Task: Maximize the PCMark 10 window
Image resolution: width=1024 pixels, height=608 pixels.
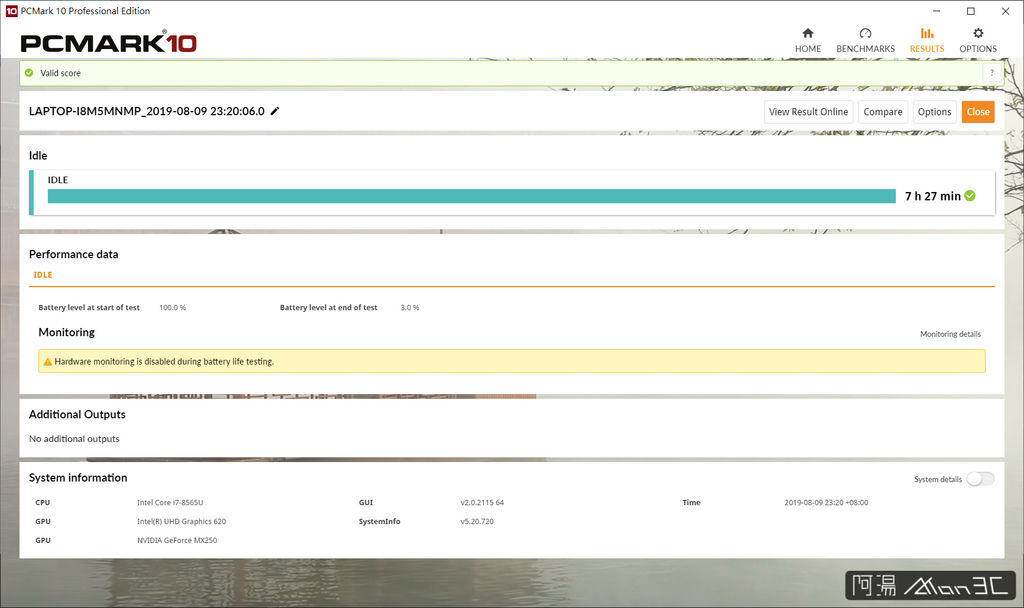Action: click(971, 11)
